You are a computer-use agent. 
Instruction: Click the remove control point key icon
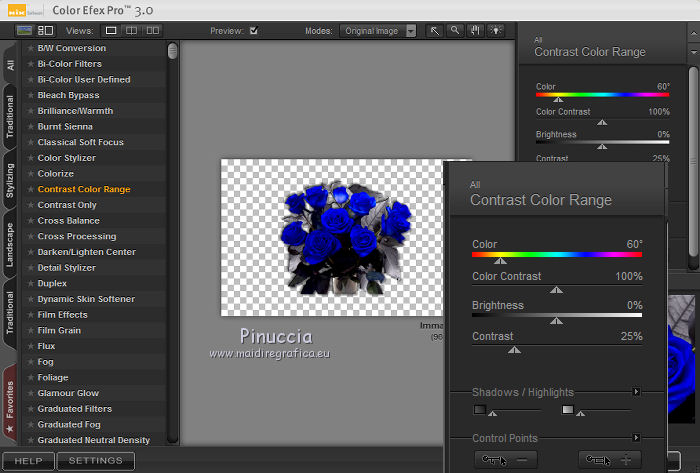click(x=505, y=460)
